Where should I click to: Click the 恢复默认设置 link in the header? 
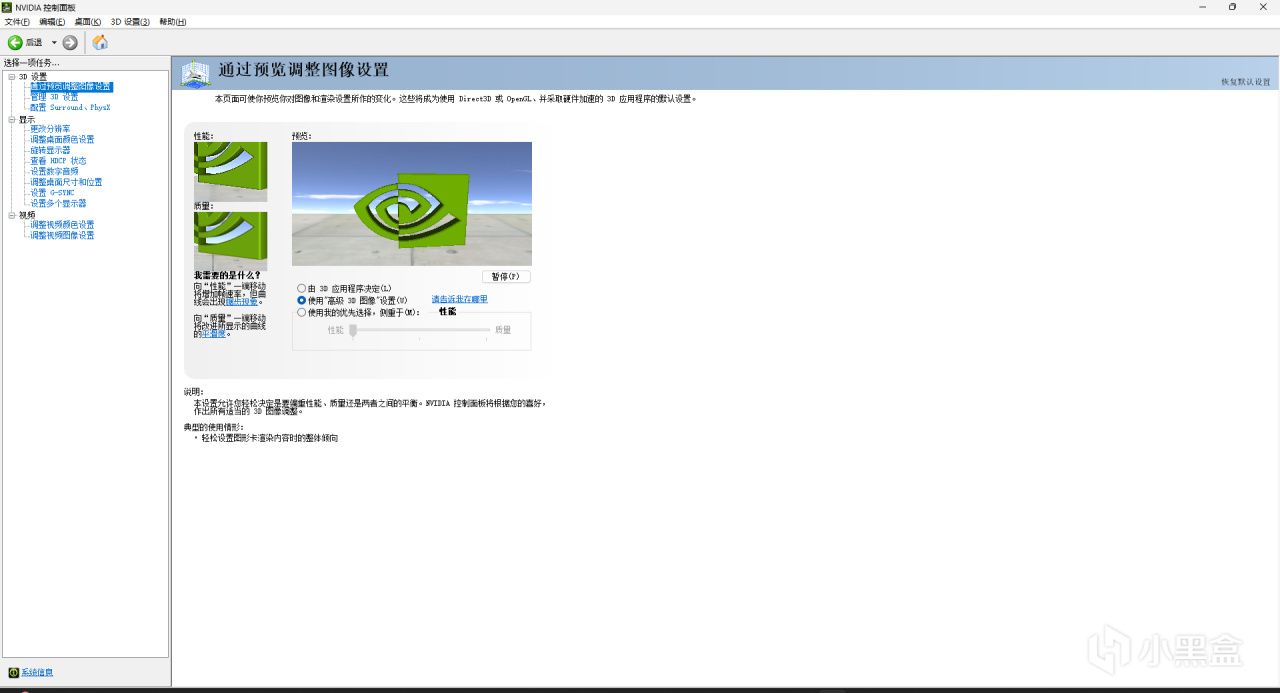(1246, 82)
